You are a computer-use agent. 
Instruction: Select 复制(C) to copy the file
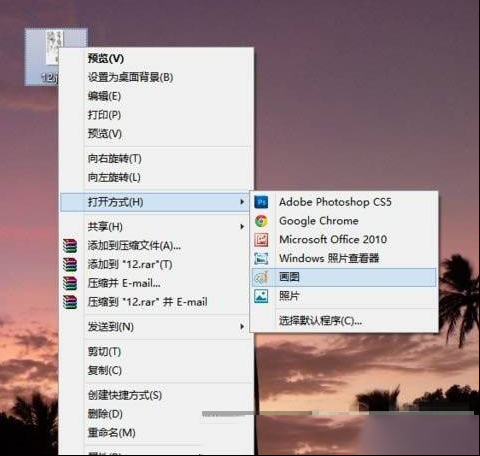105,370
